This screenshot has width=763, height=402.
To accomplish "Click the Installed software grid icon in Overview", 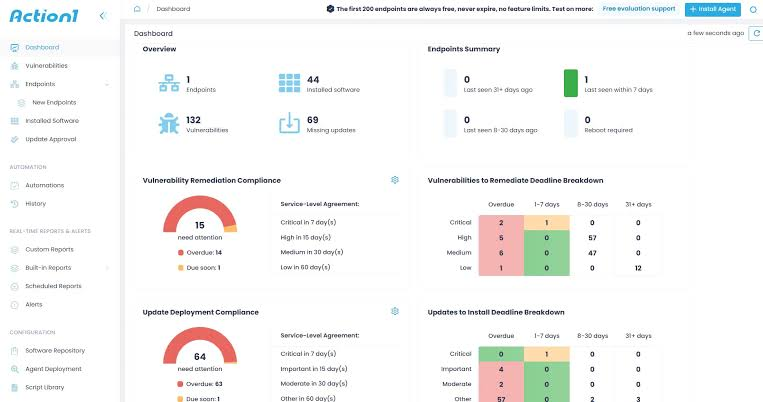I will (290, 83).
